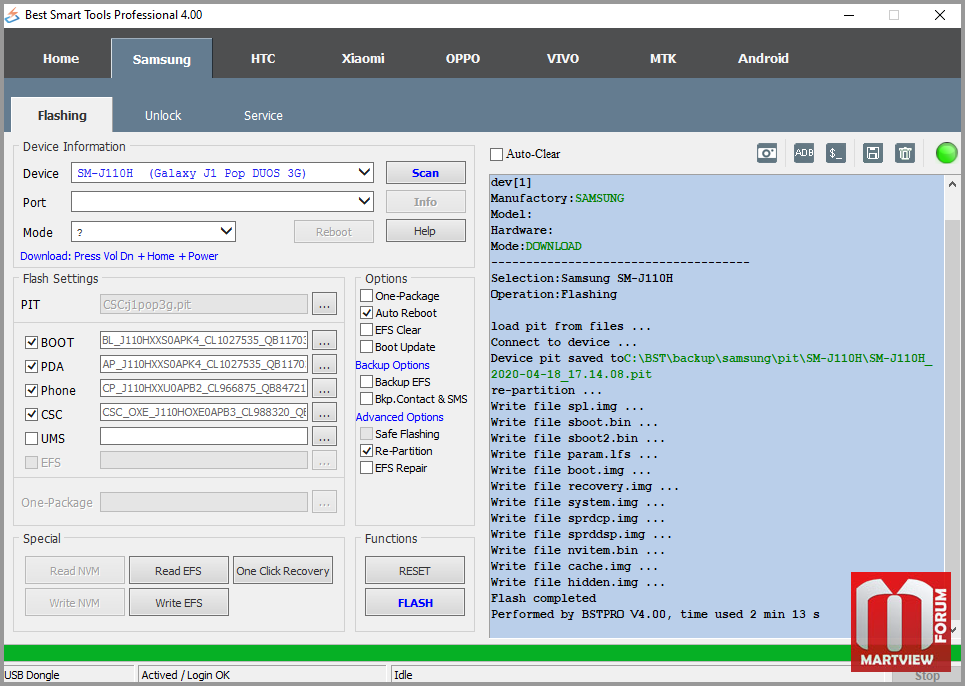965x686 pixels.
Task: Click the green status indicator light
Action: click(x=947, y=153)
